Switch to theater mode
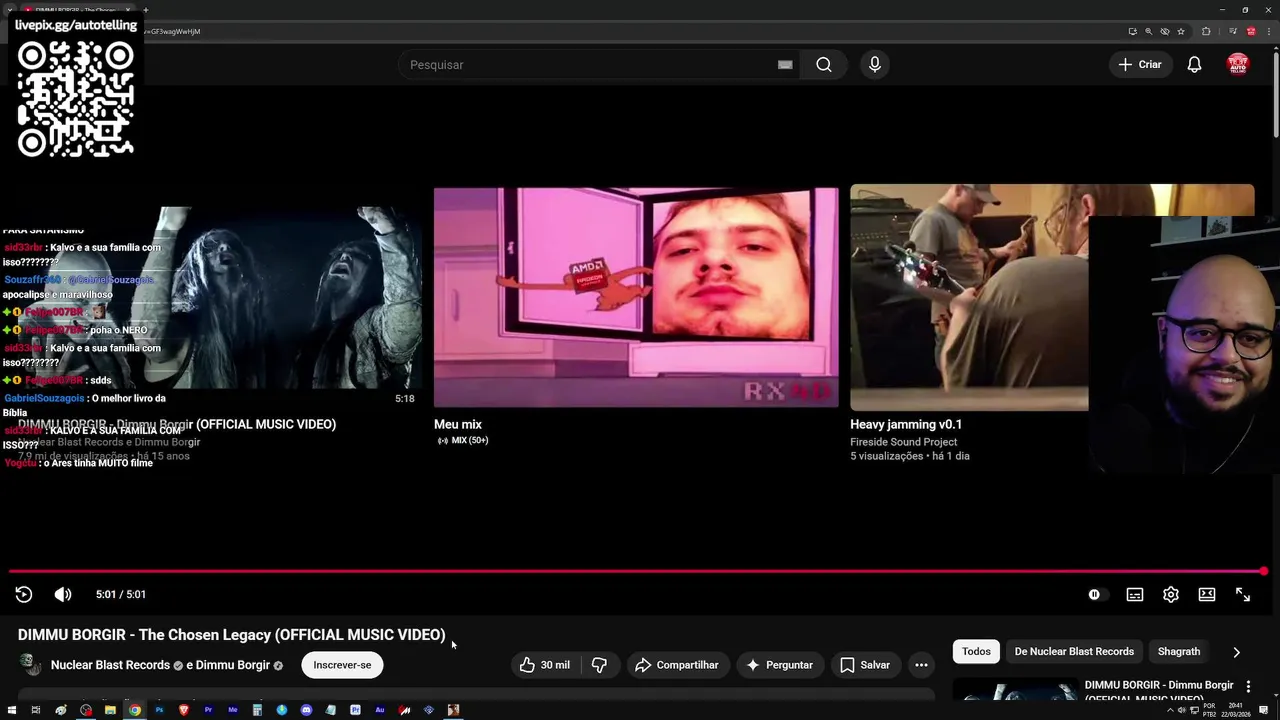This screenshot has width=1280, height=720. tap(1207, 594)
